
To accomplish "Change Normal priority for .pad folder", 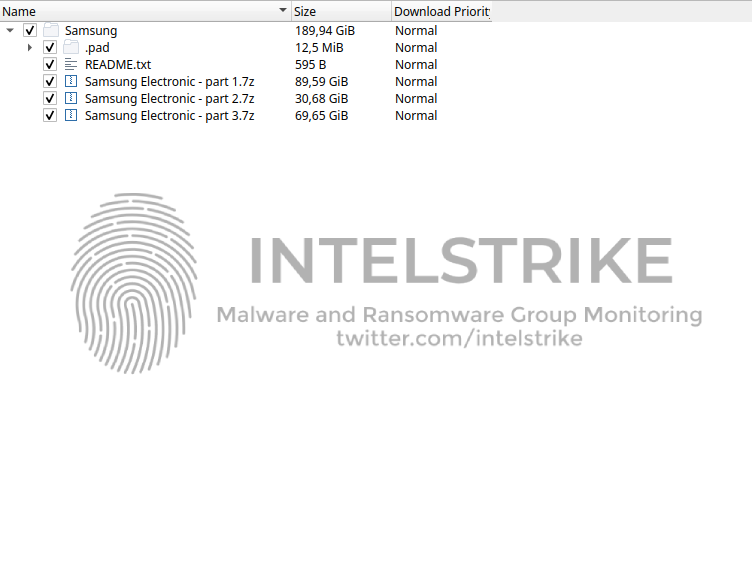I will click(x=416, y=47).
